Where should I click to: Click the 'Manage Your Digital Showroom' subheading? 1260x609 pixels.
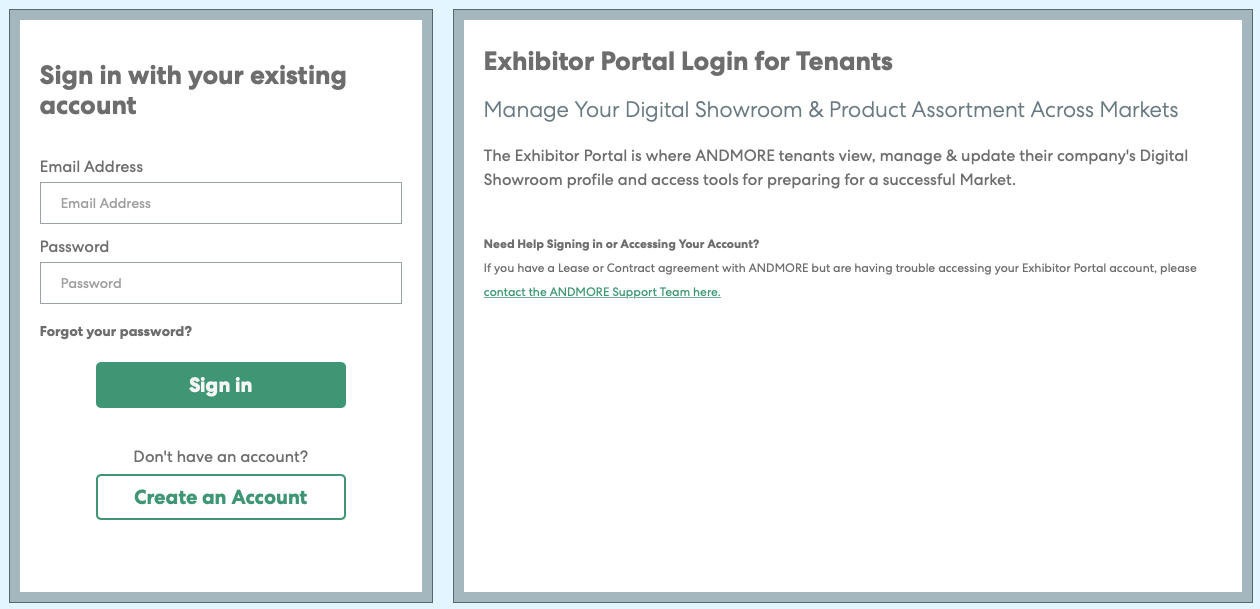pos(830,110)
